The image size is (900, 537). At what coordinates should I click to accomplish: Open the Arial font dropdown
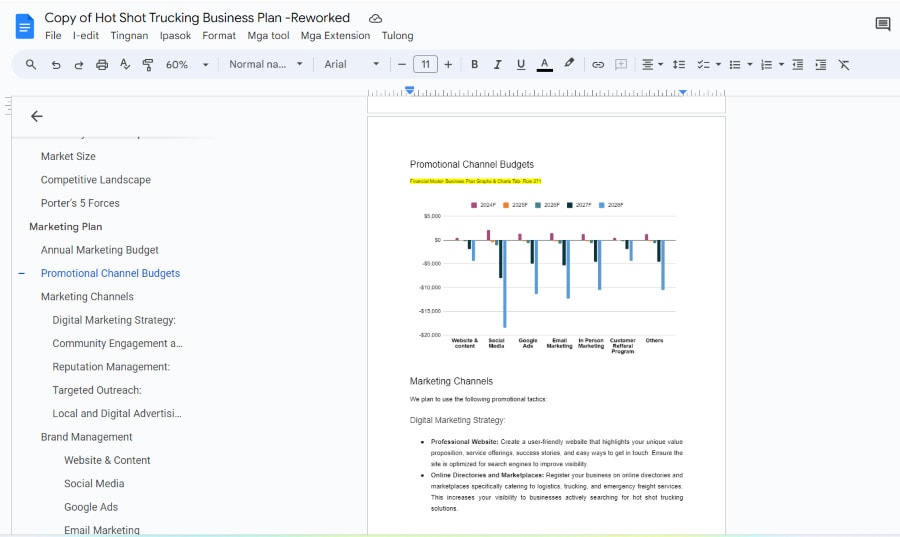352,65
